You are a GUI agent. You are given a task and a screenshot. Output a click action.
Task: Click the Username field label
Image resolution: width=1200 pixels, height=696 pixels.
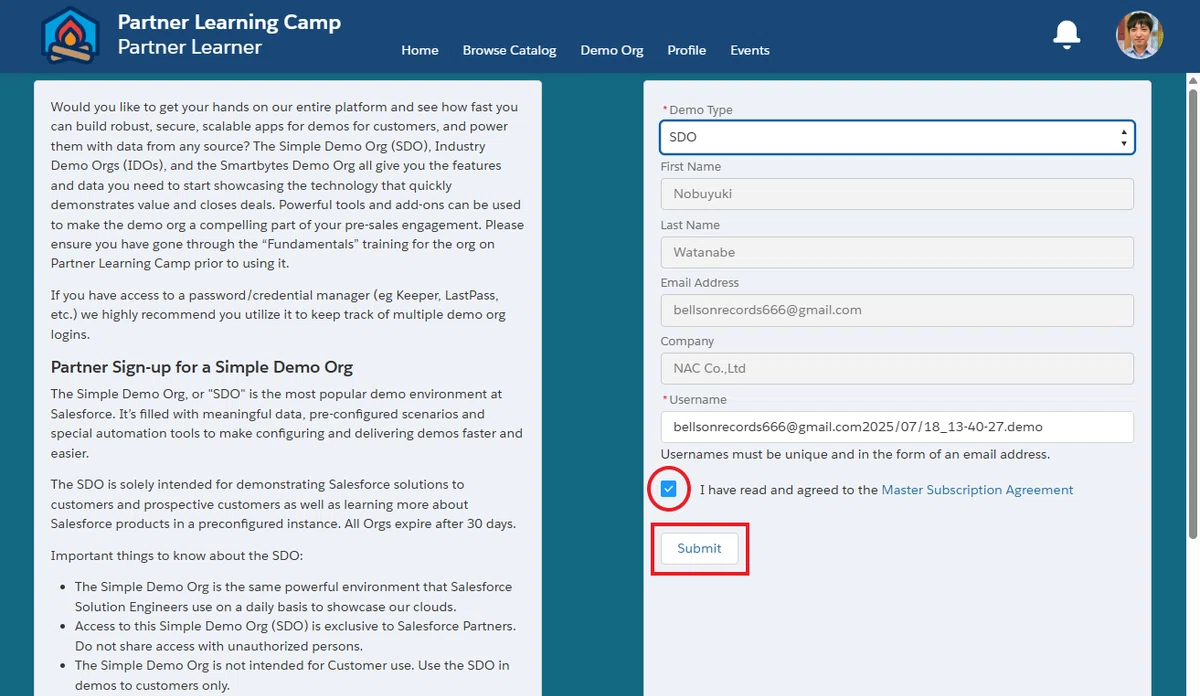point(698,399)
